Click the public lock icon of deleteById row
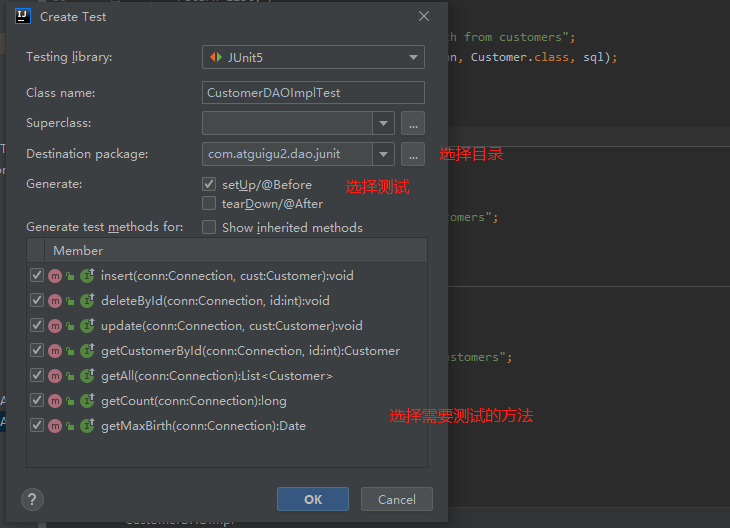 pos(70,302)
